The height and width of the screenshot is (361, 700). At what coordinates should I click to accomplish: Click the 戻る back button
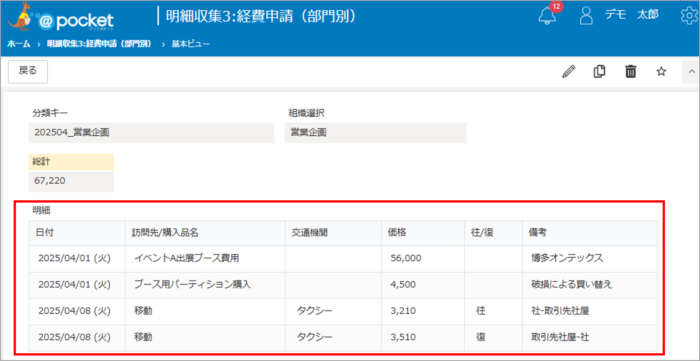[28, 71]
